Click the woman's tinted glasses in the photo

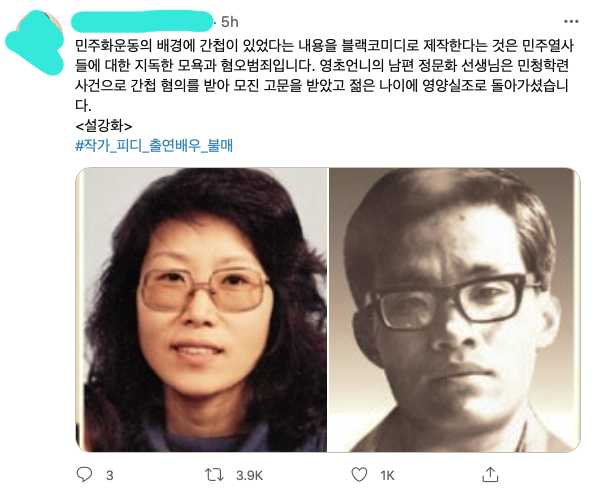click(x=204, y=290)
